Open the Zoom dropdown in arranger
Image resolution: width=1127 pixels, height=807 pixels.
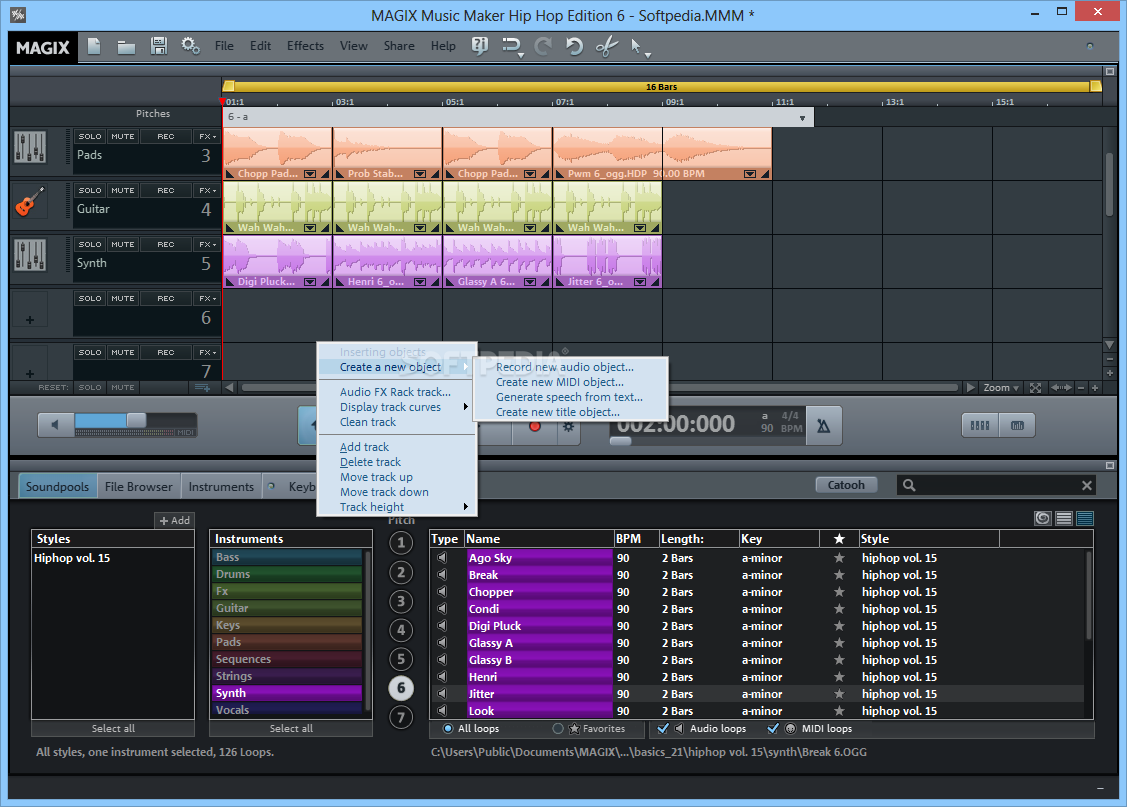(1000, 387)
